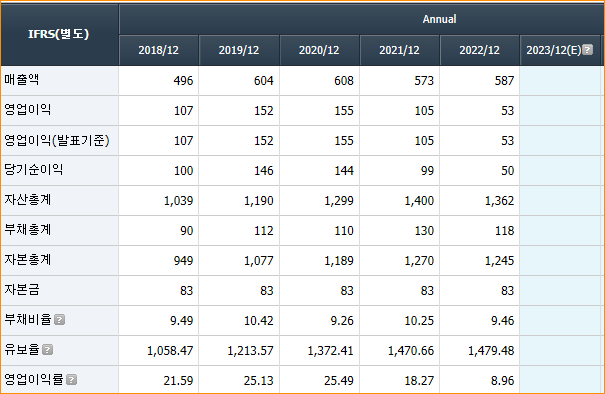605x394 pixels.
Task: Select 부채비율 value 9.49
Action: pyautogui.click(x=181, y=321)
